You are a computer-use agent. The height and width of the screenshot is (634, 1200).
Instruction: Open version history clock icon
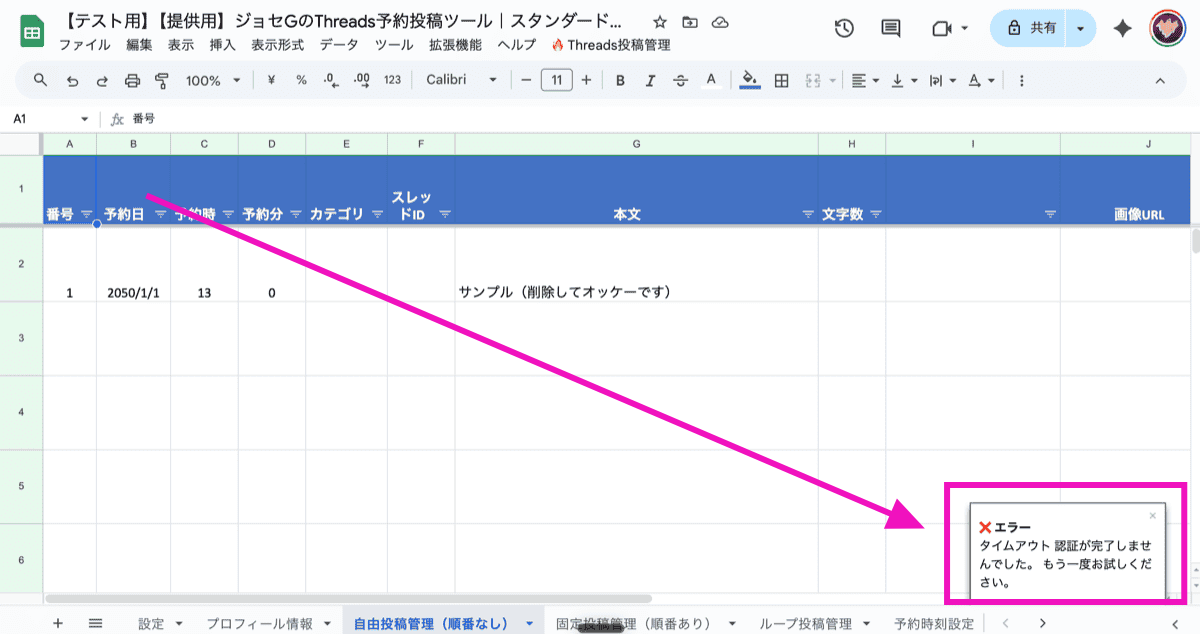(844, 28)
